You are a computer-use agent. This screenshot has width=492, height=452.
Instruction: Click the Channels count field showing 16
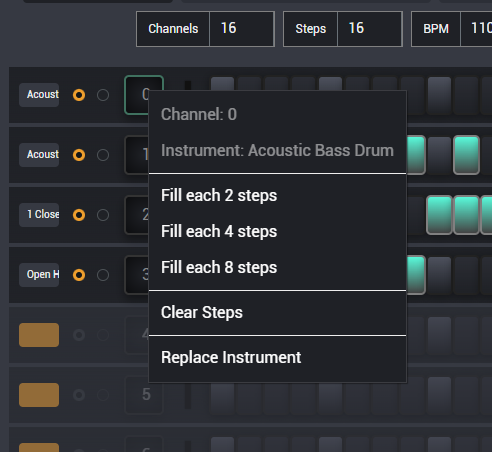click(x=242, y=29)
